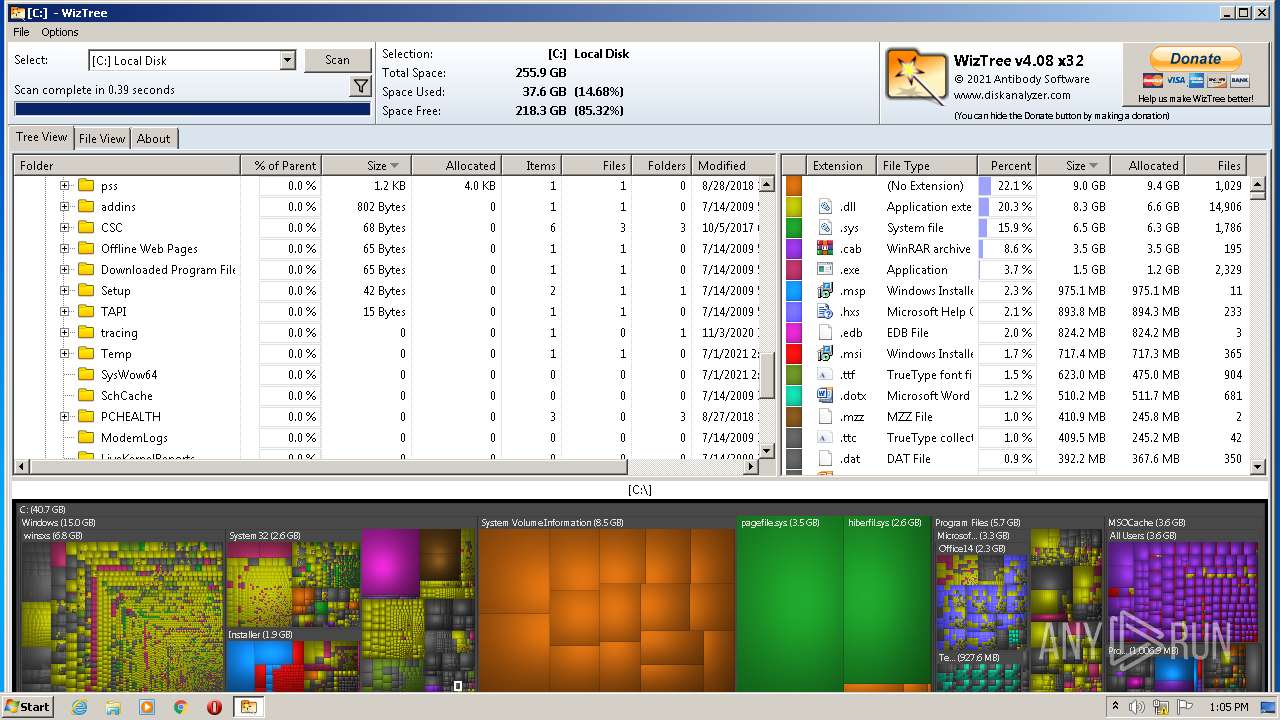Open Windows Explorer from taskbar
The image size is (1280, 720).
click(113, 707)
